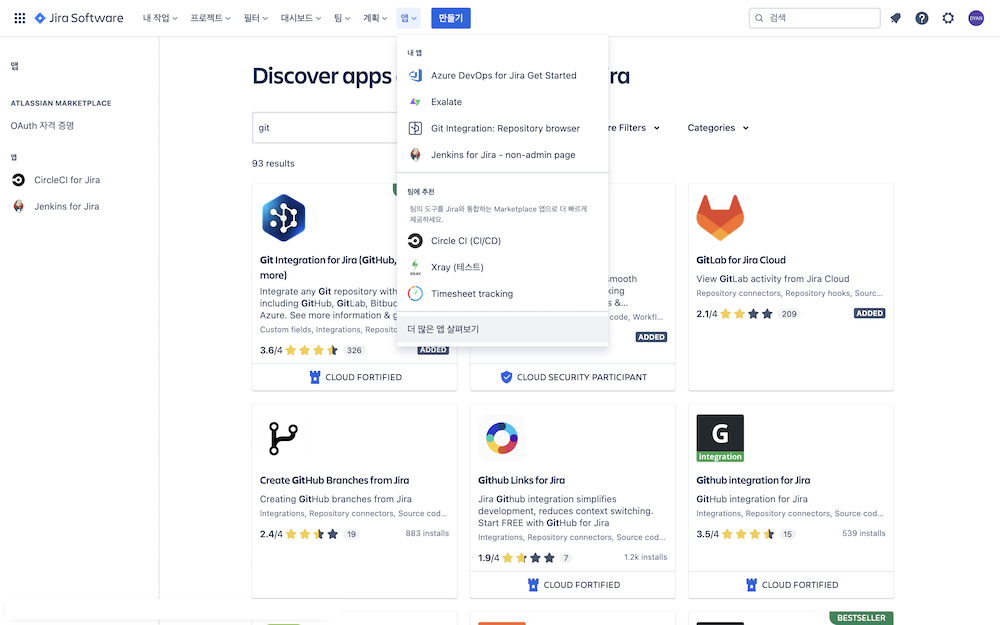Click the 2.1/4 star rating on GitLab
Screen dimensions: 1000x625
pyautogui.click(x=747, y=314)
